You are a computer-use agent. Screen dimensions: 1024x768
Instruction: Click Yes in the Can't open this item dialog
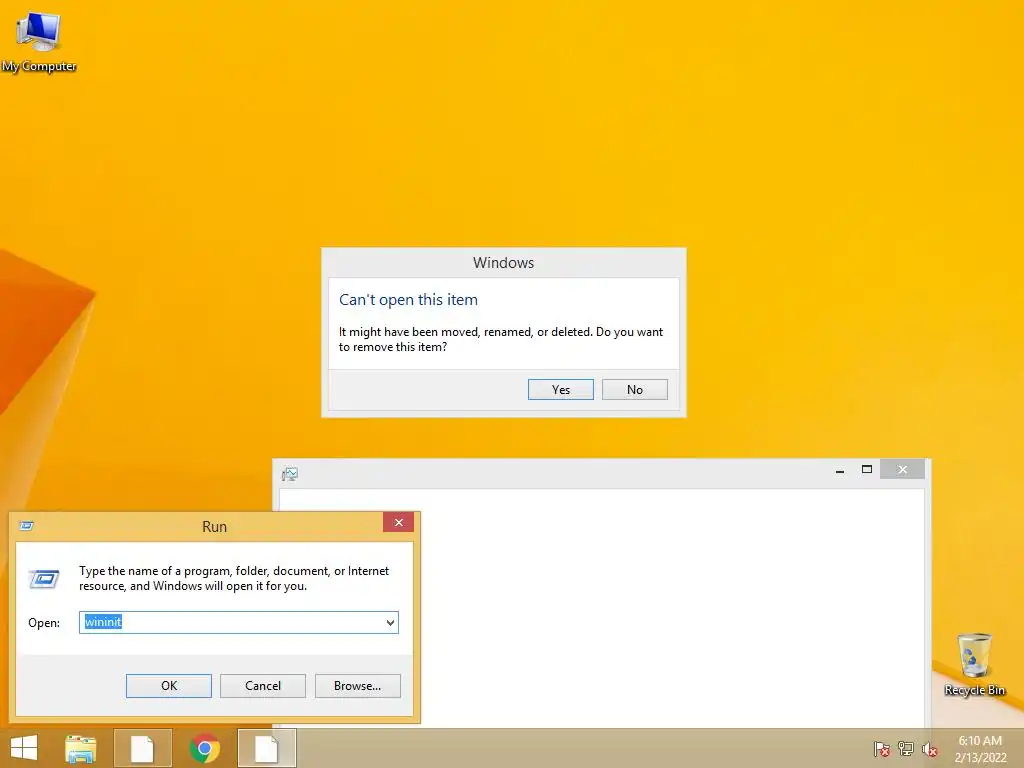tap(560, 389)
